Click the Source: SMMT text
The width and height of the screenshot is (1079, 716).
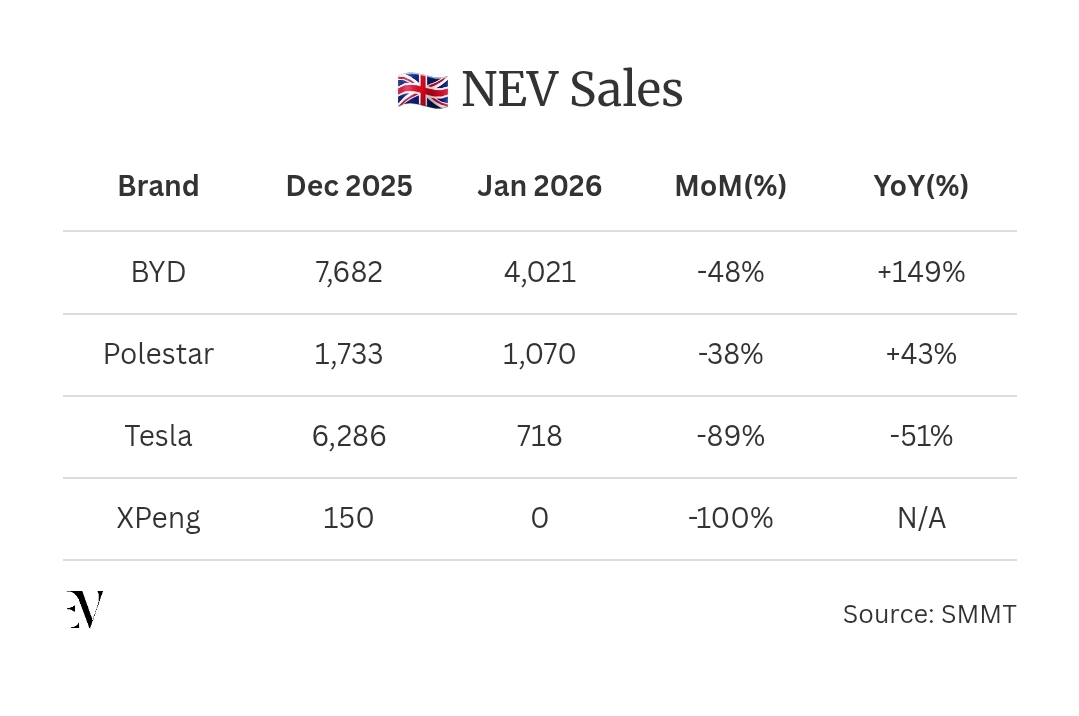pos(929,614)
